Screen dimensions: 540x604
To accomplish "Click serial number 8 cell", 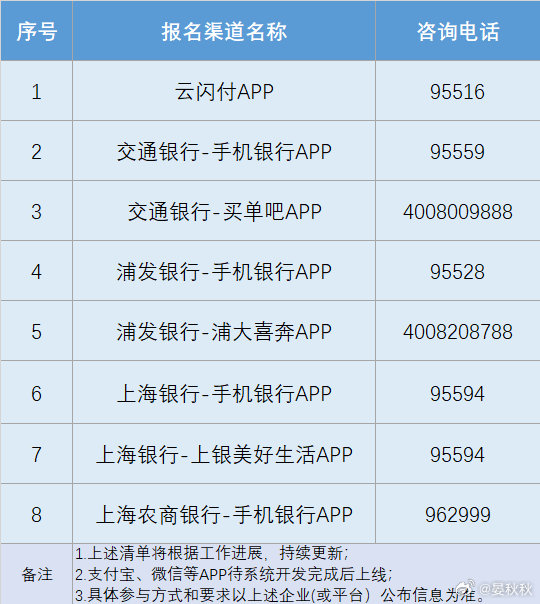I will pos(37,514).
